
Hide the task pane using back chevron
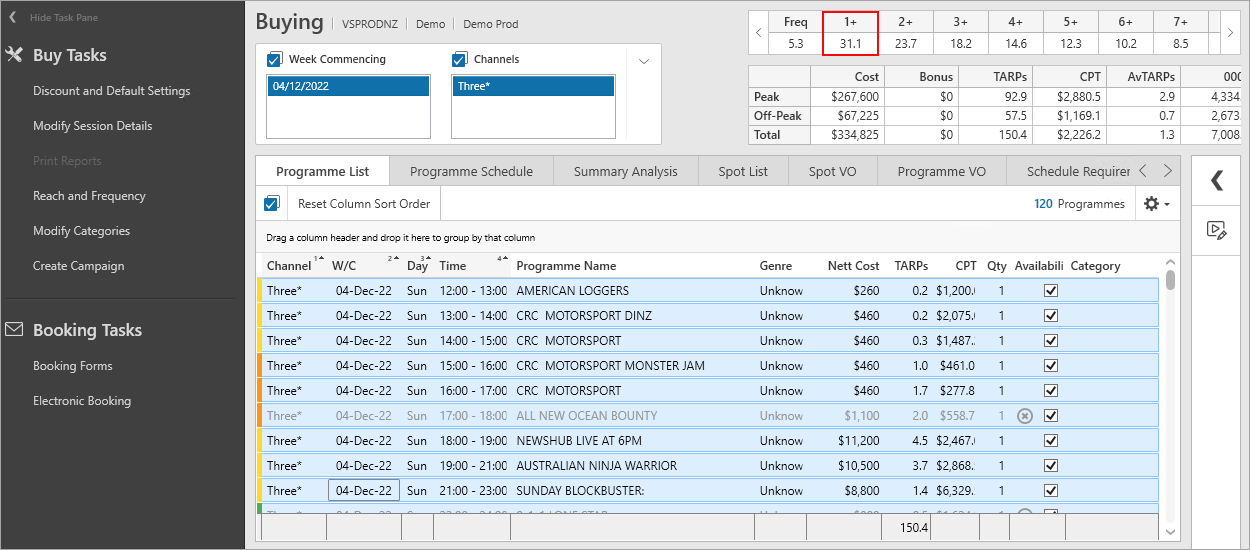(13, 17)
